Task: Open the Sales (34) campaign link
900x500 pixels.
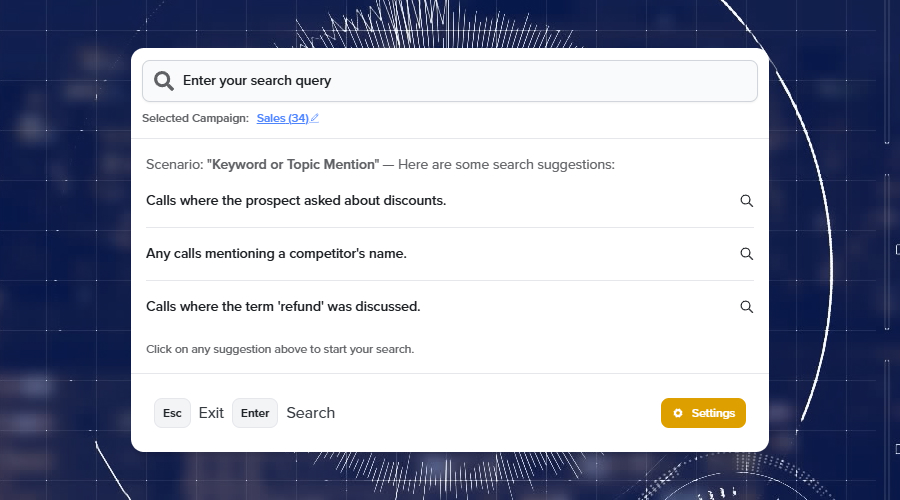Action: point(282,118)
